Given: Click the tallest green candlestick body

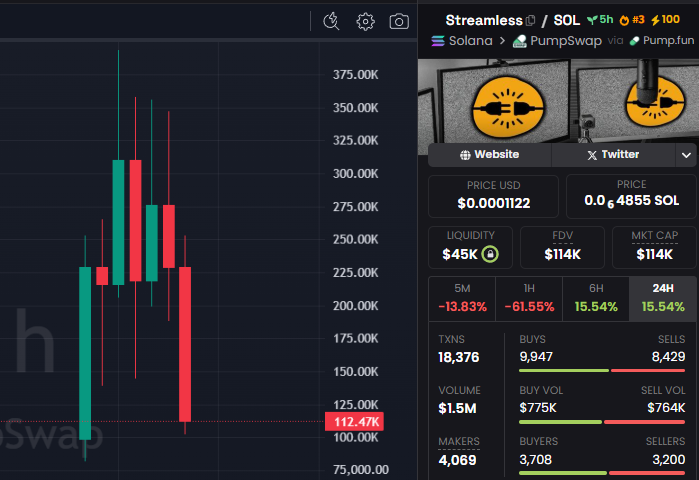Looking at the screenshot, I should [x=85, y=353].
